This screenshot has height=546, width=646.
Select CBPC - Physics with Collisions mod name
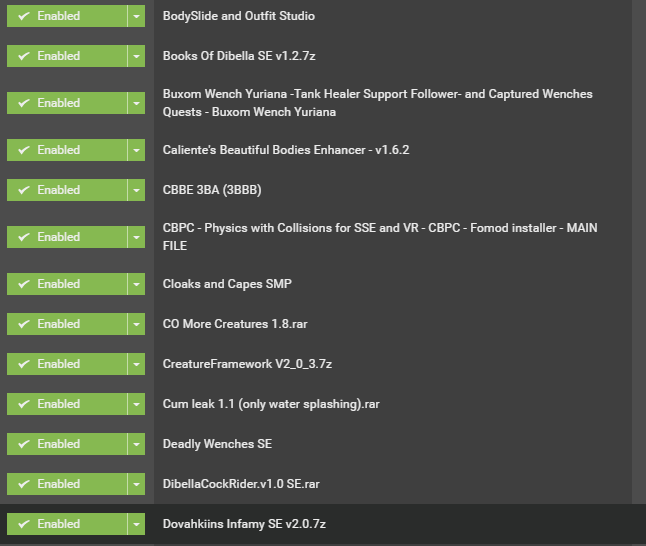380,237
